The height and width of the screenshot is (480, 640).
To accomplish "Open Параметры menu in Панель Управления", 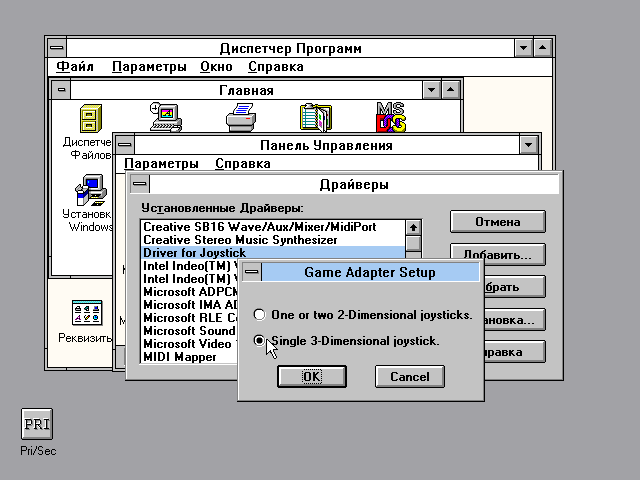I will coord(161,163).
